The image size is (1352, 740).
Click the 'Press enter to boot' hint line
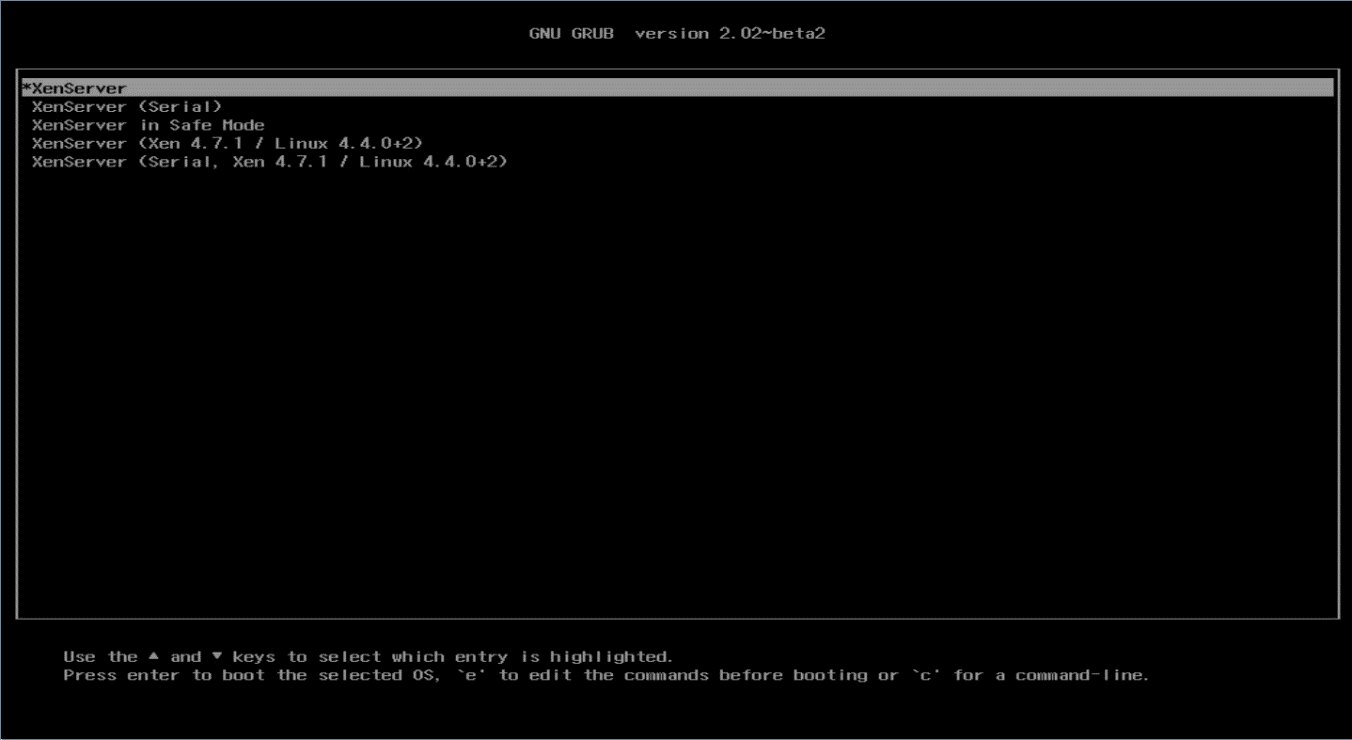point(606,675)
